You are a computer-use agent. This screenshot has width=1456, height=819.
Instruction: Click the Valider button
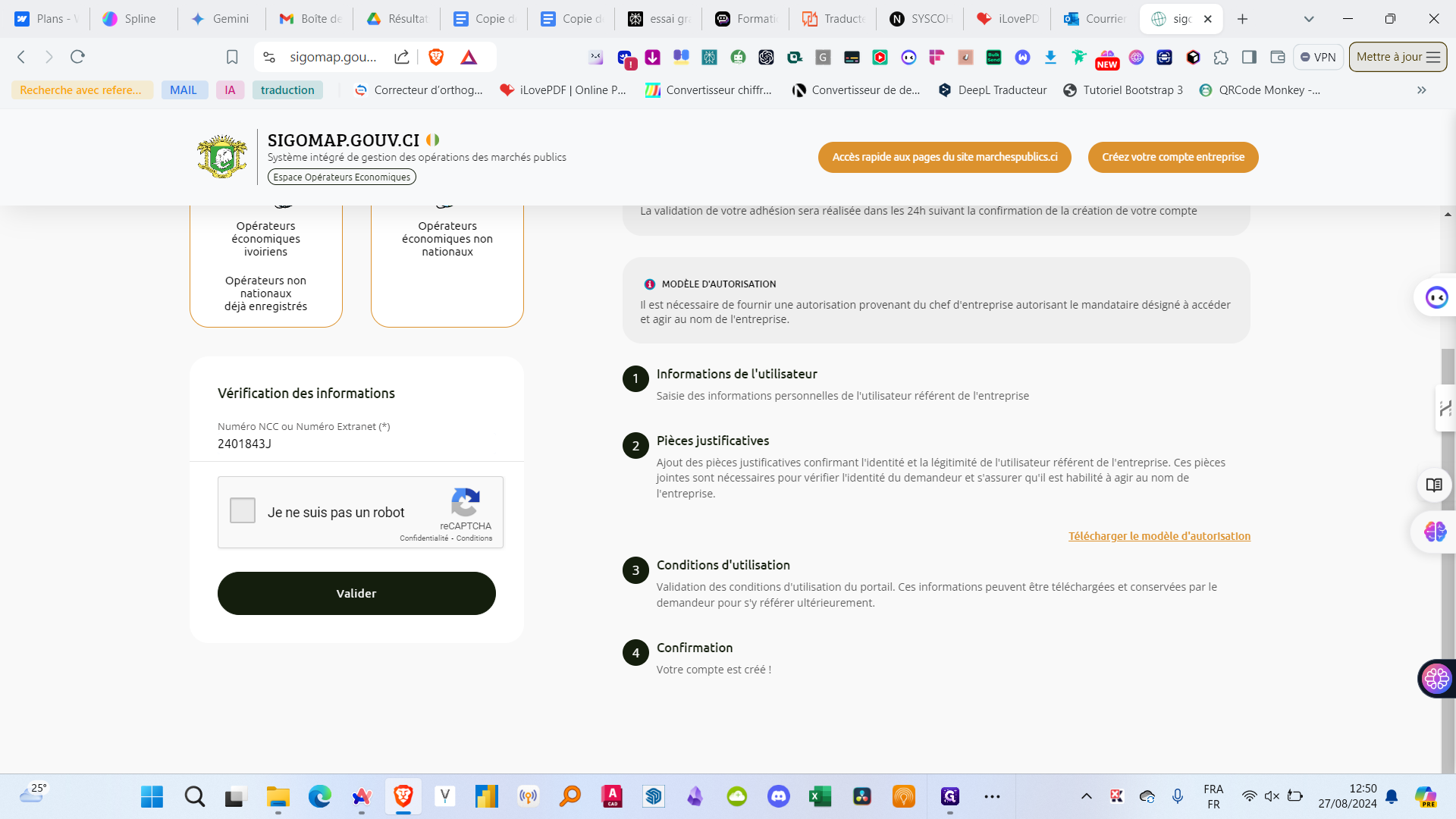click(x=356, y=593)
